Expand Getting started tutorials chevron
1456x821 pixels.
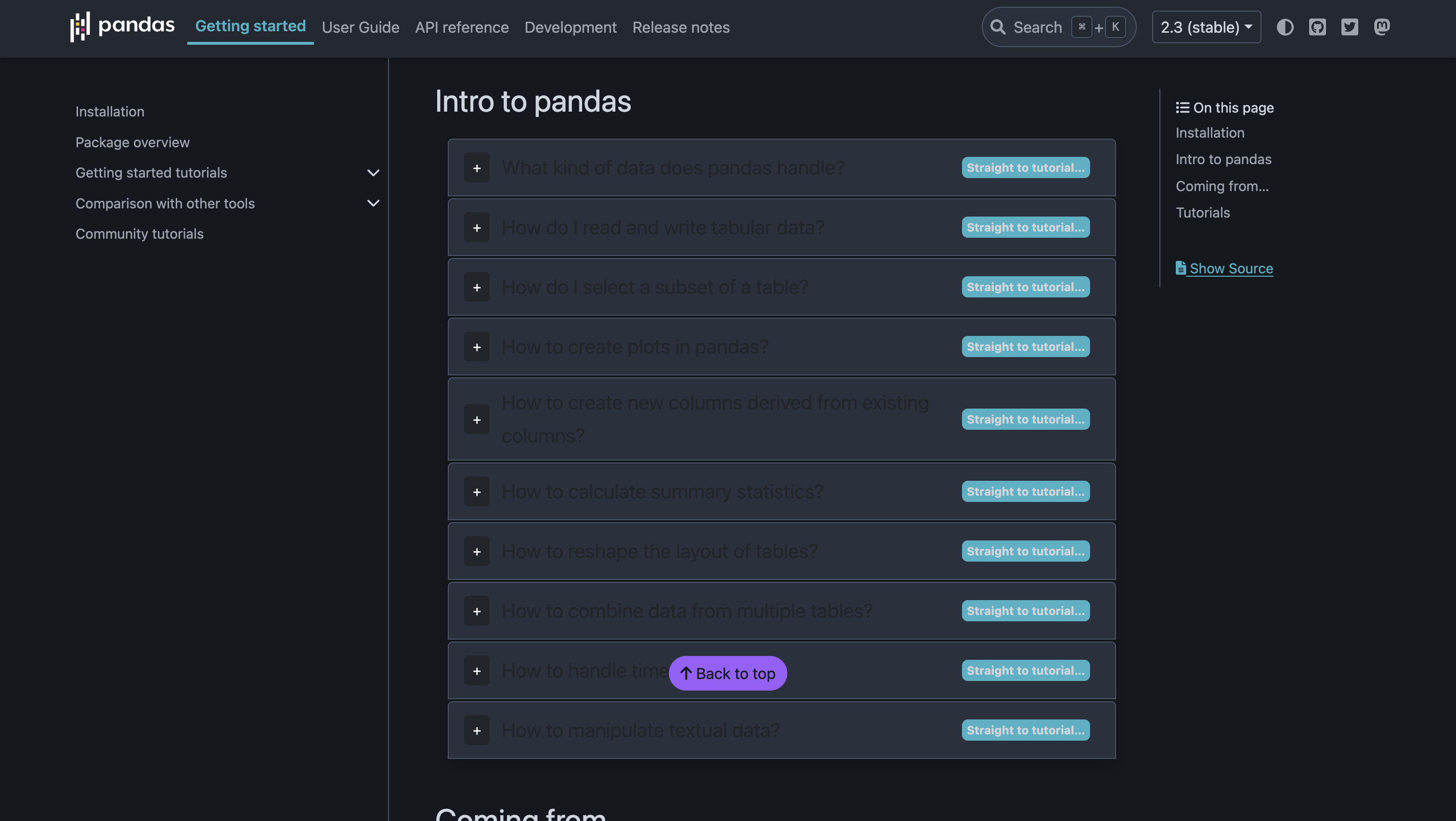tap(373, 172)
